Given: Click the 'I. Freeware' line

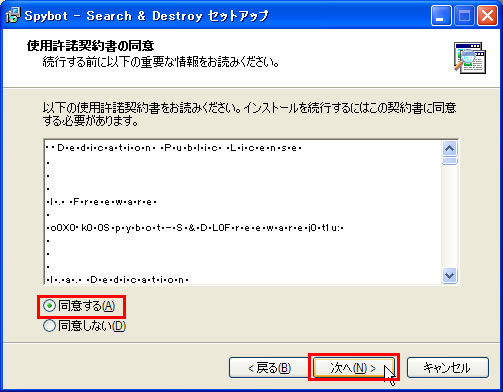Looking at the screenshot, I should click(102, 202).
